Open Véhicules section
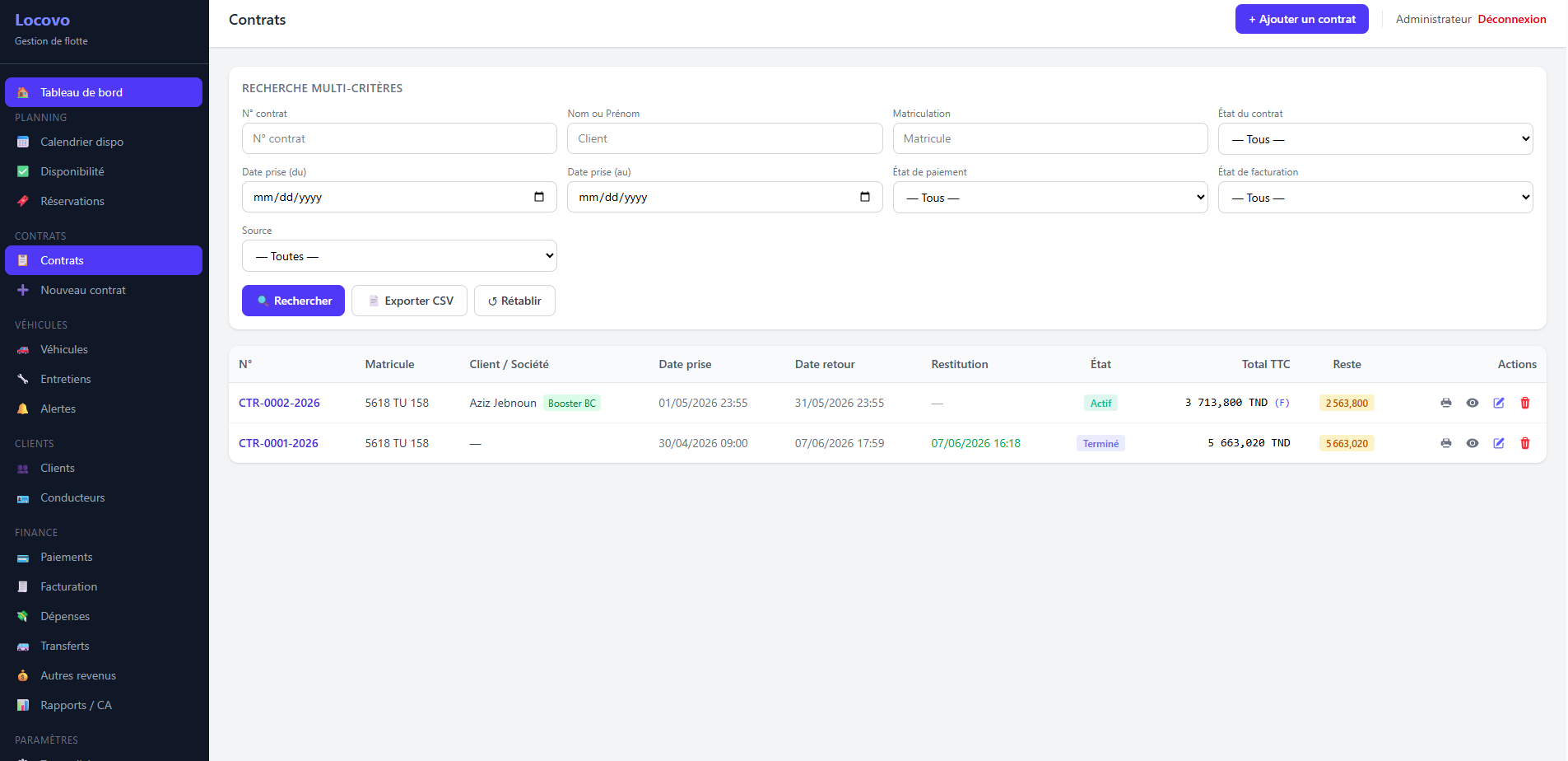 pos(104,349)
